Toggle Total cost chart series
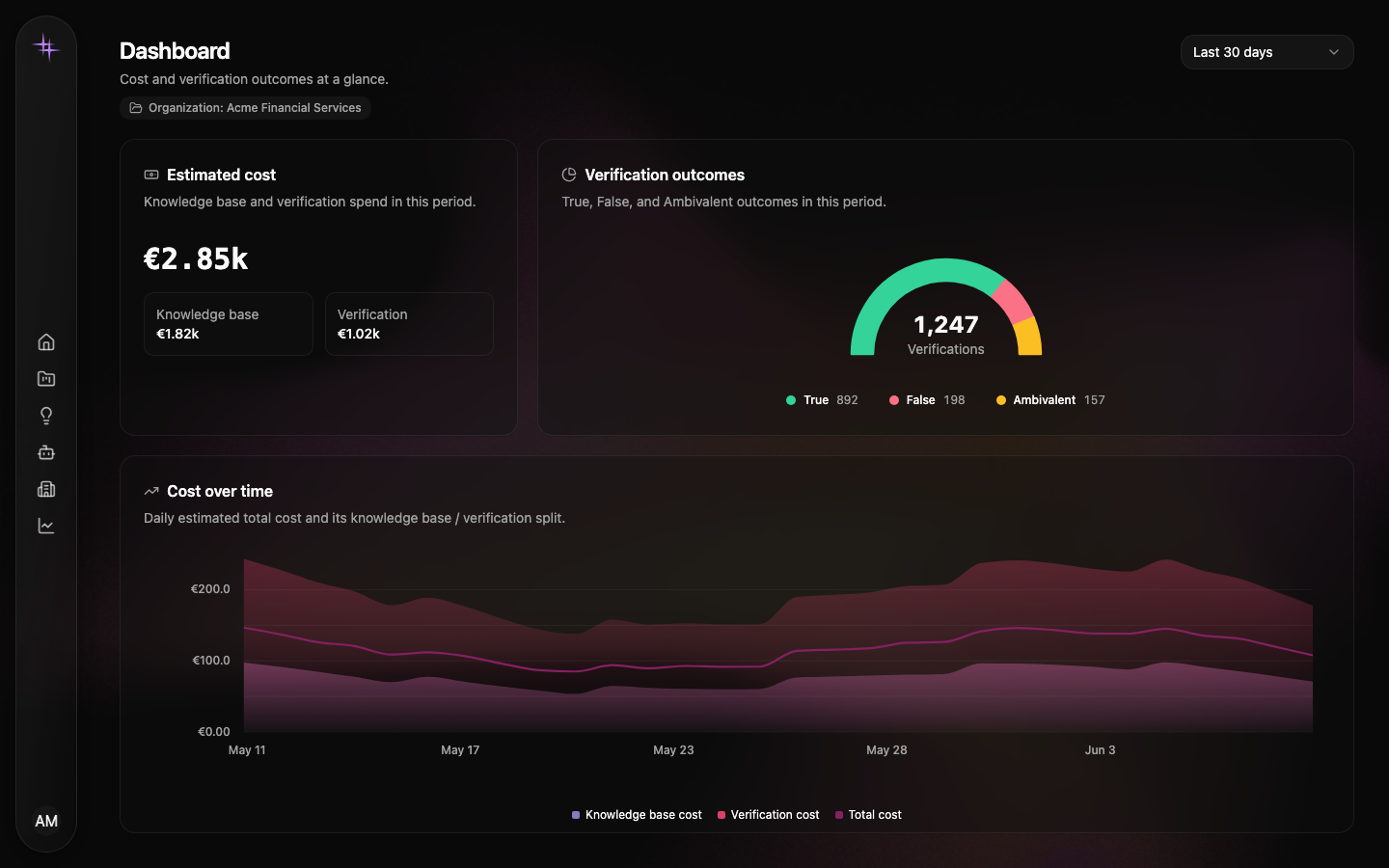 868,815
